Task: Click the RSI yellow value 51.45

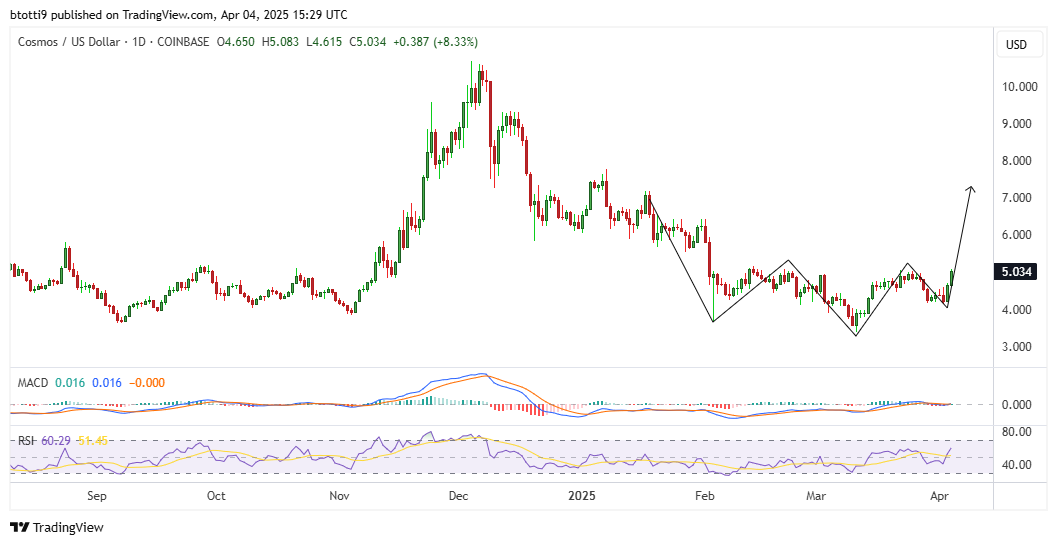Action: coord(93,440)
